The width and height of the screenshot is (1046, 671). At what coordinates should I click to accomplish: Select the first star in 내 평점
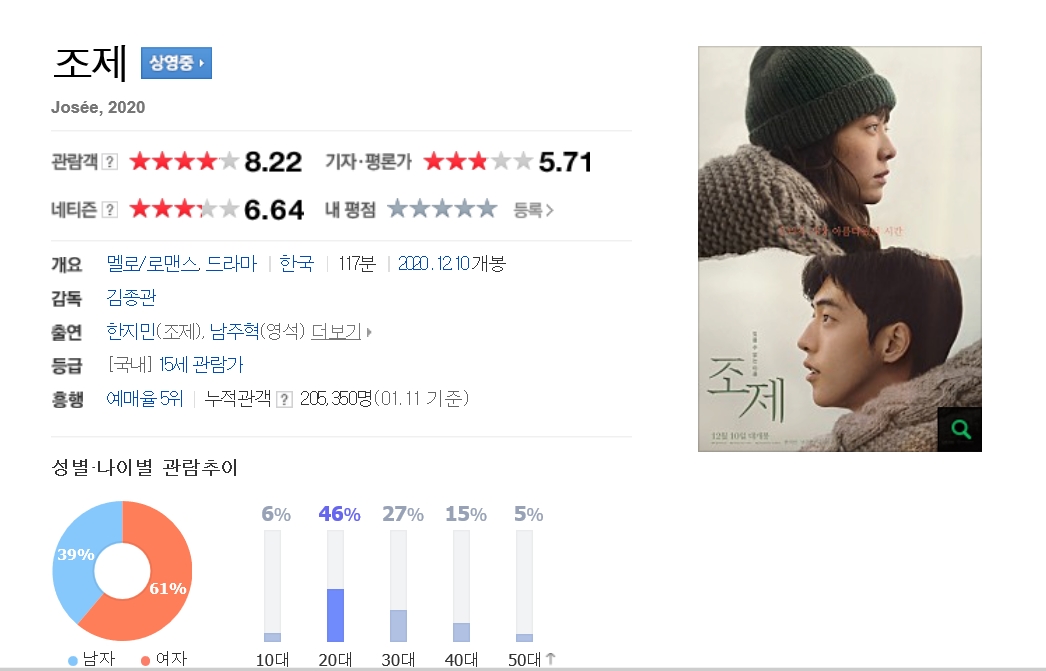click(398, 209)
